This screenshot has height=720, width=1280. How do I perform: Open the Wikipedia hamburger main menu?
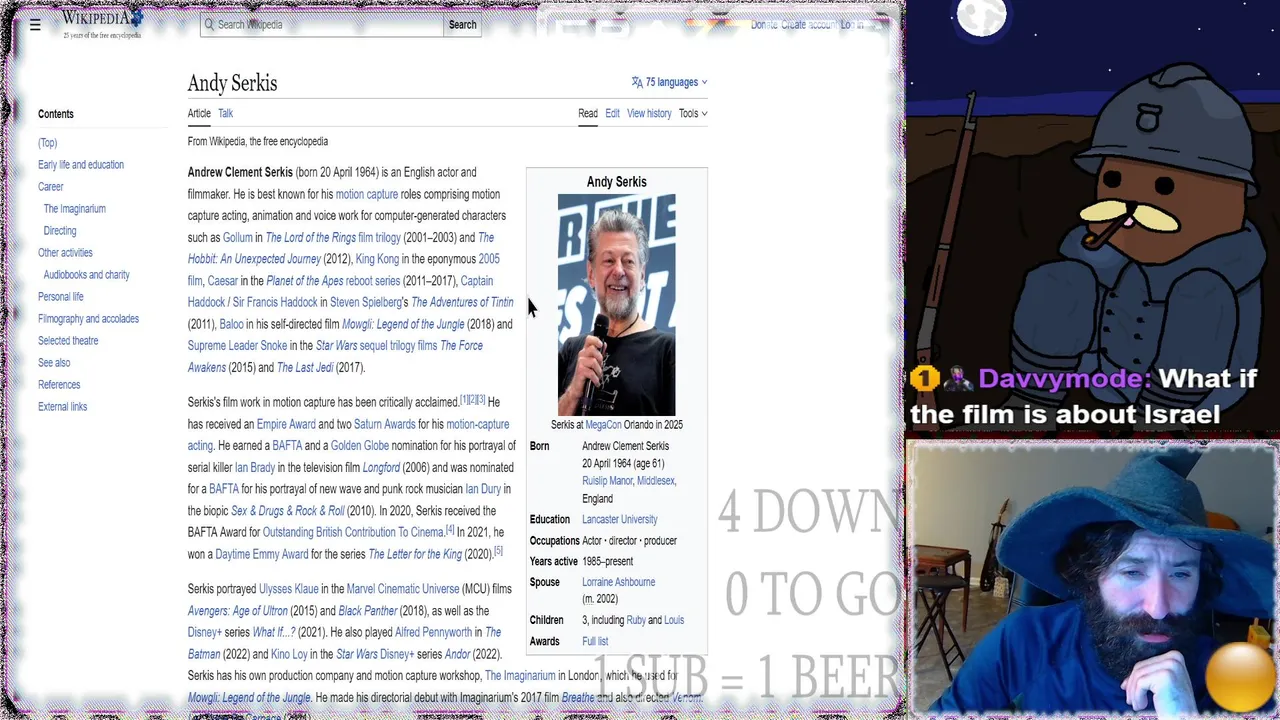[x=35, y=25]
